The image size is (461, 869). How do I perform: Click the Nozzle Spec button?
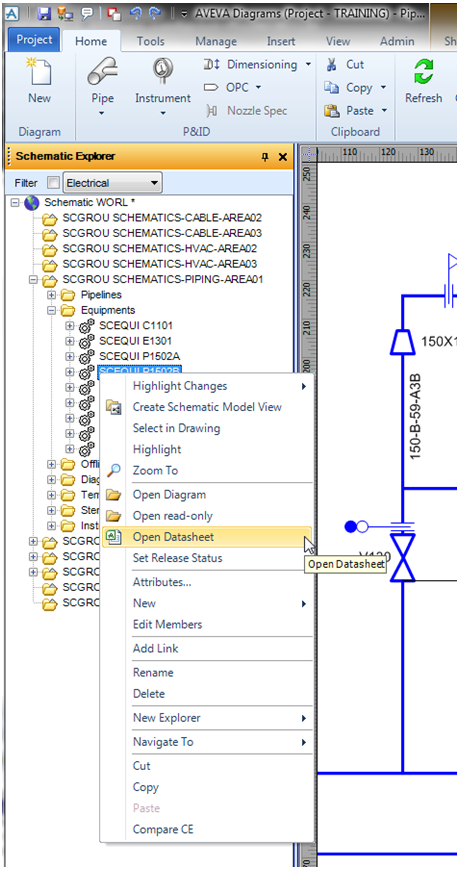247,111
